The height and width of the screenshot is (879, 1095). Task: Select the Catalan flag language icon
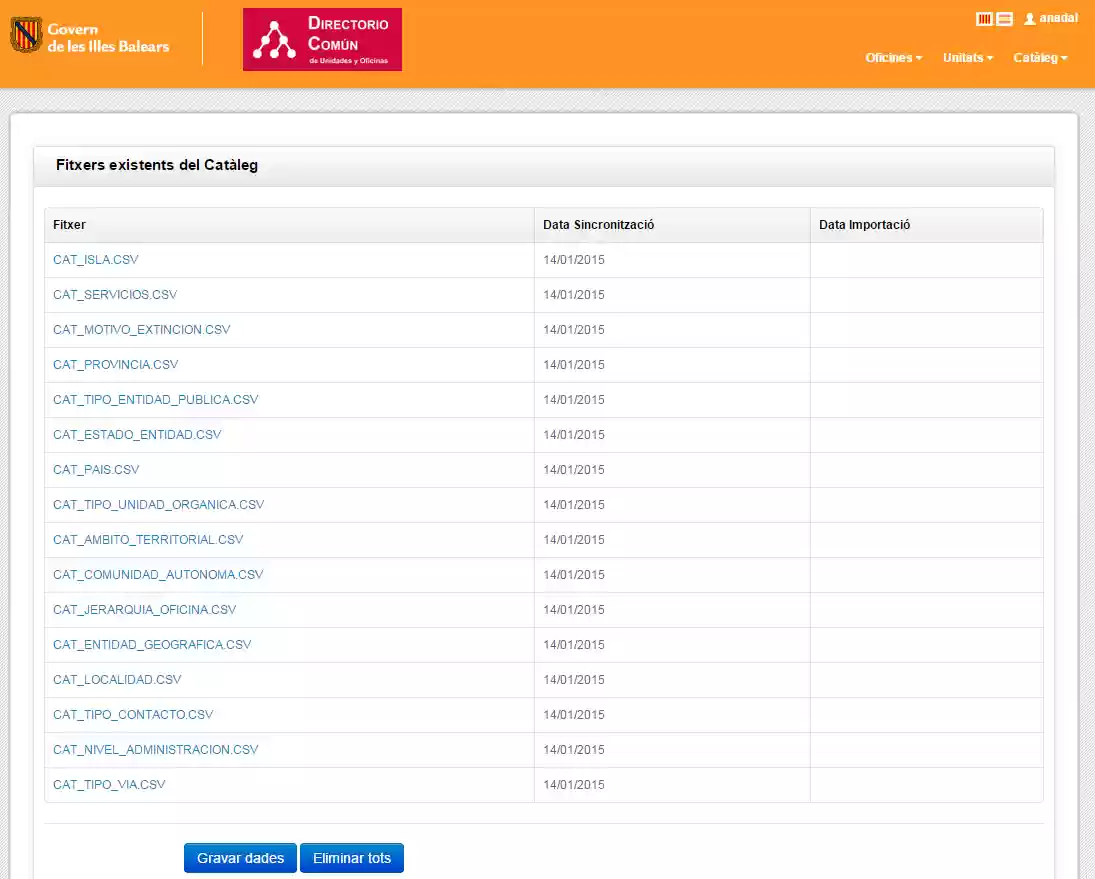[x=984, y=18]
